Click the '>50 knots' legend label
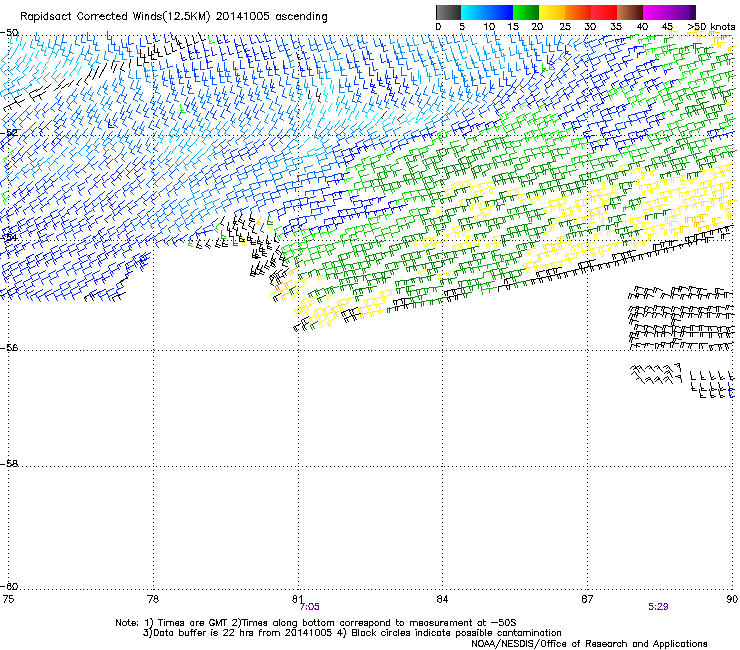The width and height of the screenshot is (740, 650). click(711, 27)
